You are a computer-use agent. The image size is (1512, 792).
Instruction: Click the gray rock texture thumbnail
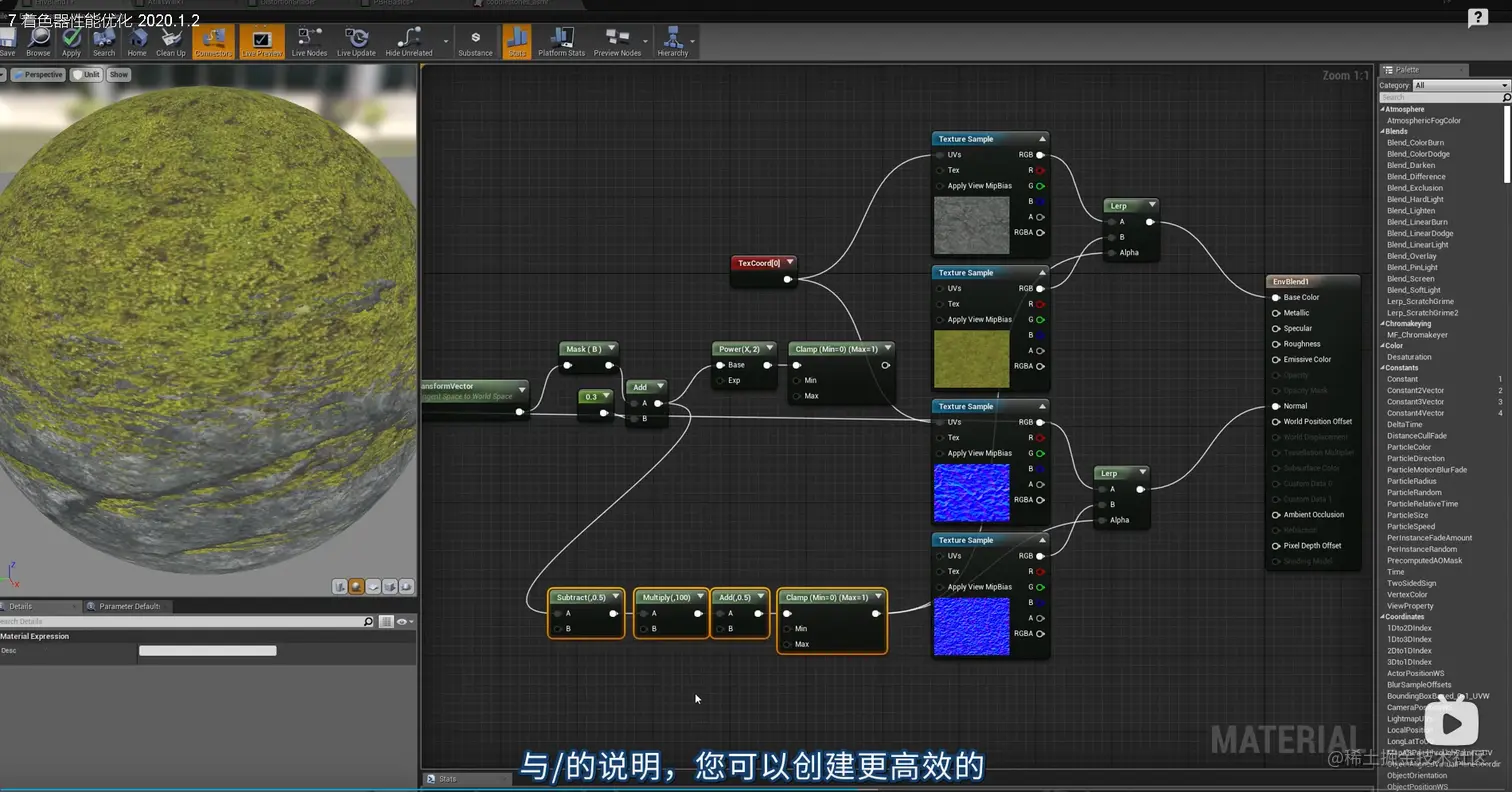click(971, 225)
